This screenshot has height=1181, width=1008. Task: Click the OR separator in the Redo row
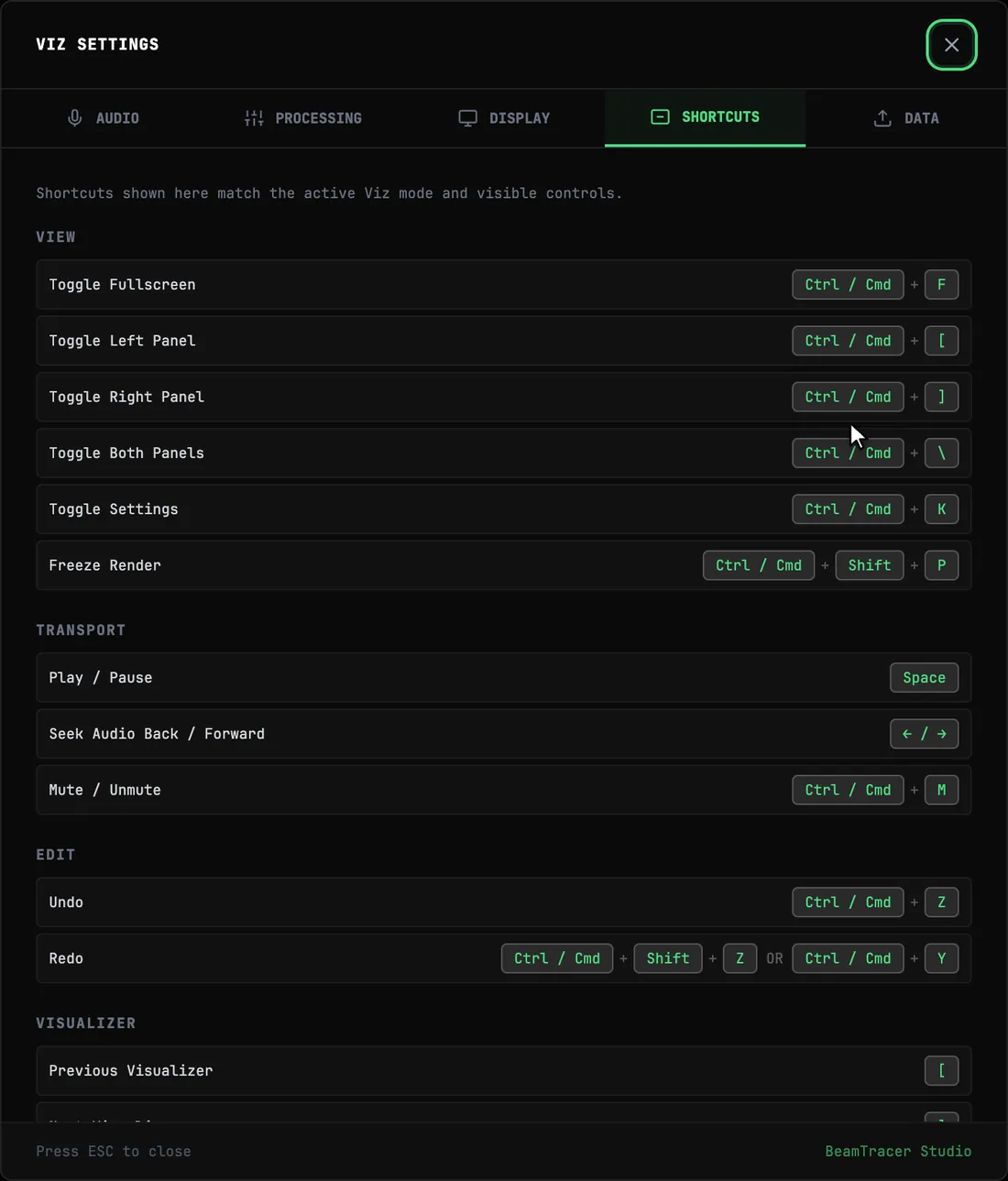774,958
